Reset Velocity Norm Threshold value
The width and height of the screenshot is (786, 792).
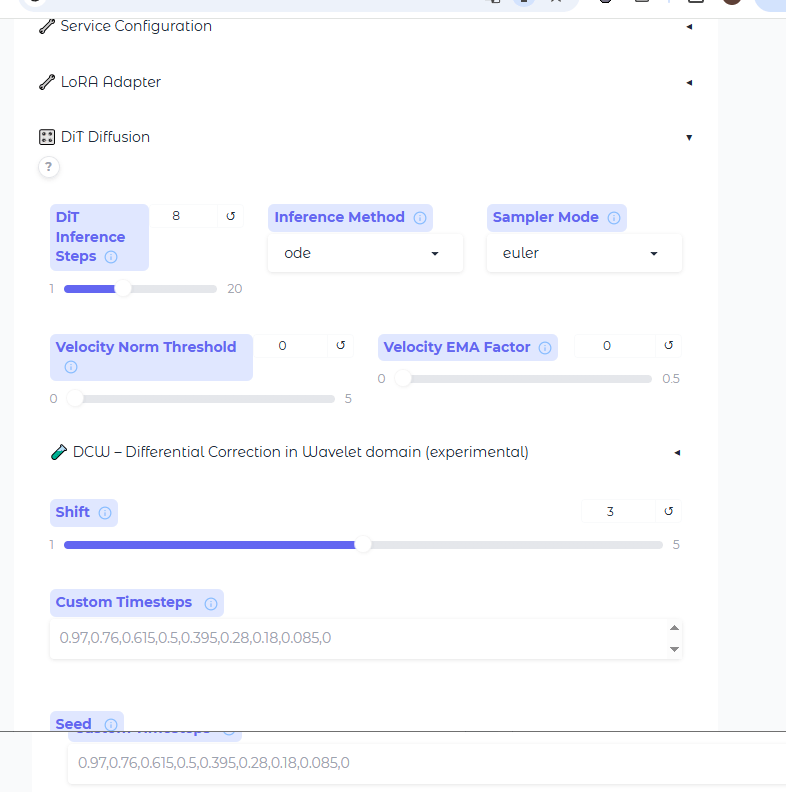[340, 345]
